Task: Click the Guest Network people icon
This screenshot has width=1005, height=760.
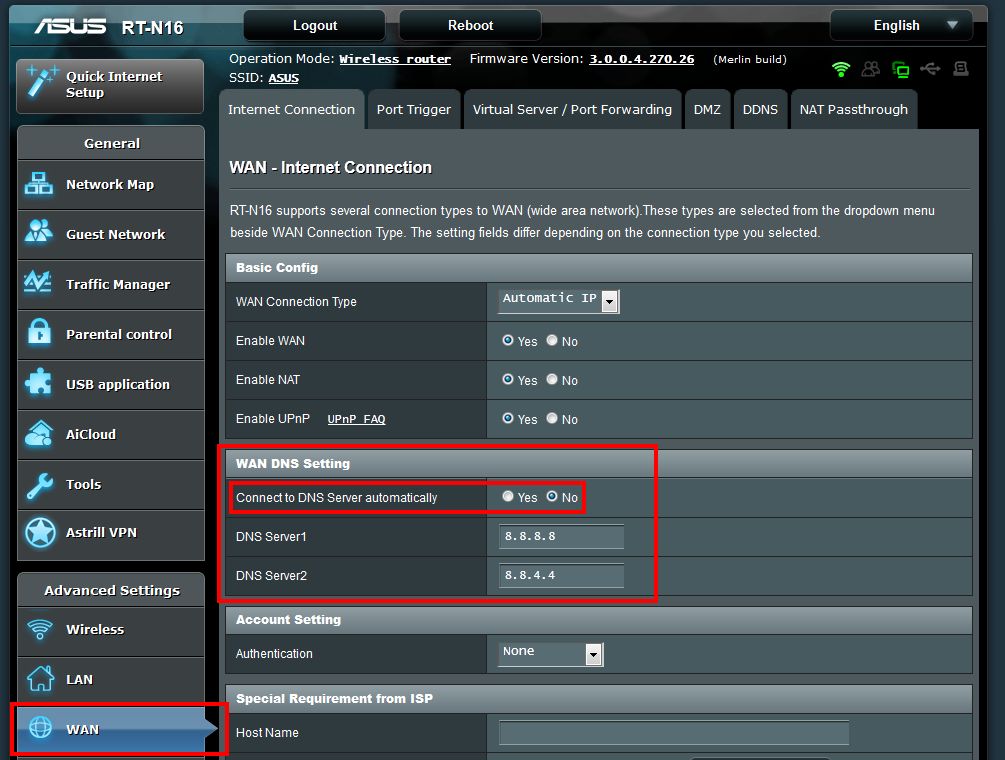Action: (x=39, y=233)
